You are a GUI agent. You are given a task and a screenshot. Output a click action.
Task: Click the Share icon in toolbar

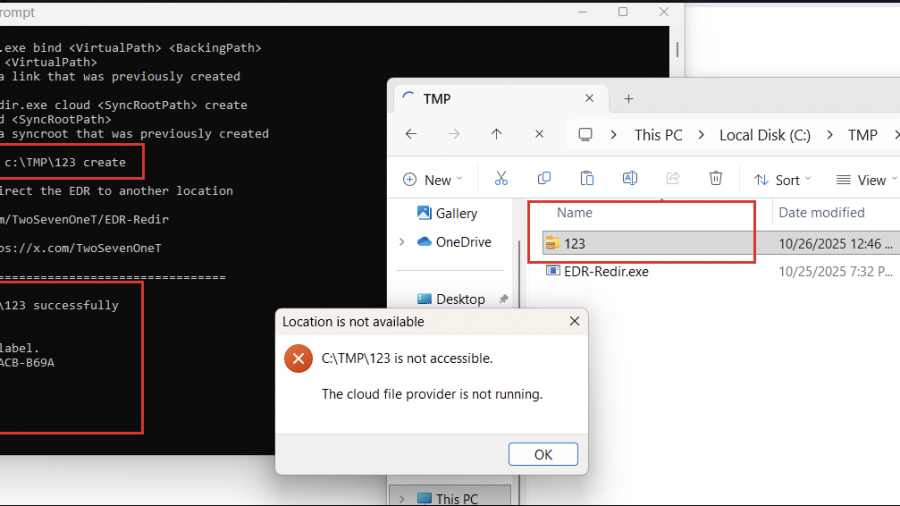click(673, 179)
